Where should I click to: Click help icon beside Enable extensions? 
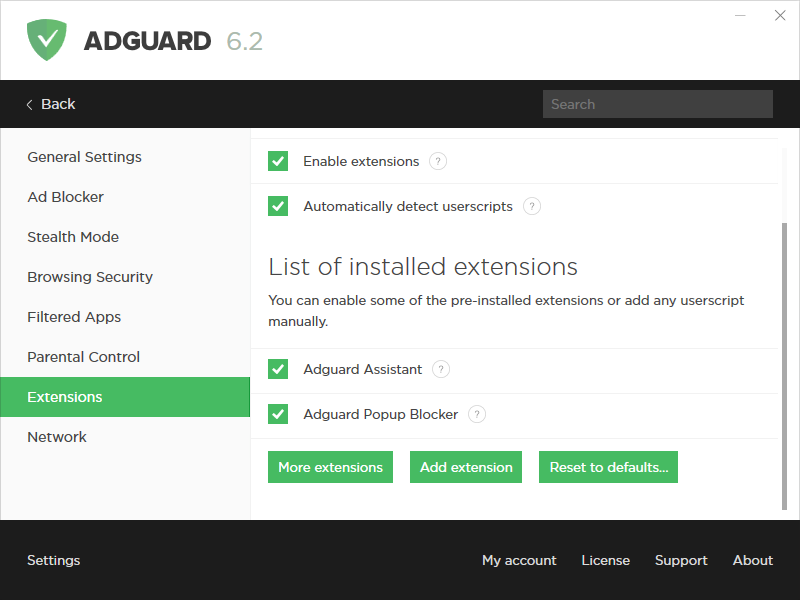coord(438,161)
